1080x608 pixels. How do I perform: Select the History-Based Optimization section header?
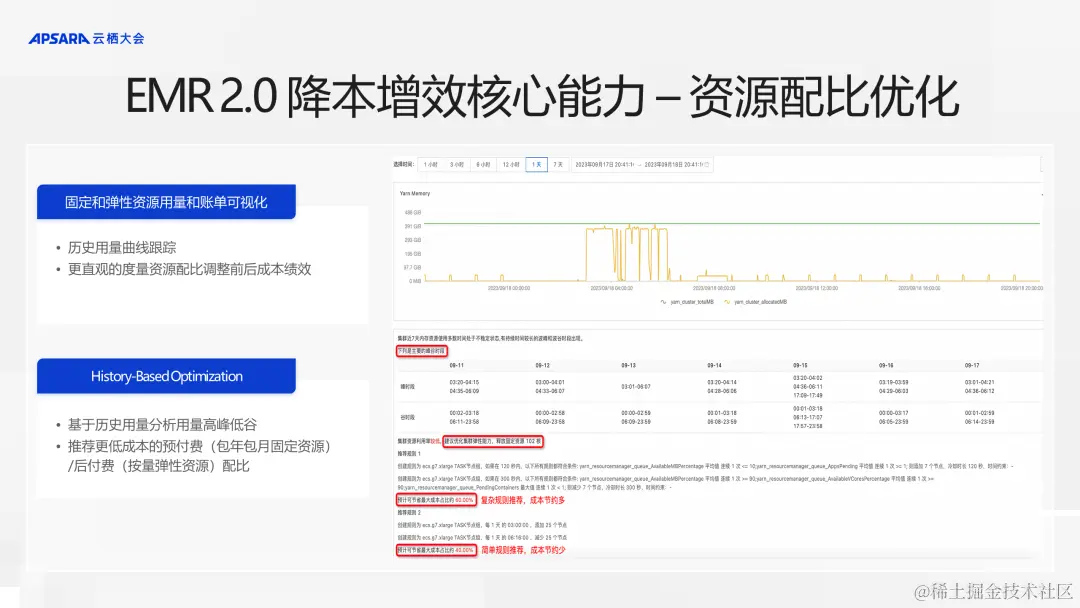coord(166,375)
